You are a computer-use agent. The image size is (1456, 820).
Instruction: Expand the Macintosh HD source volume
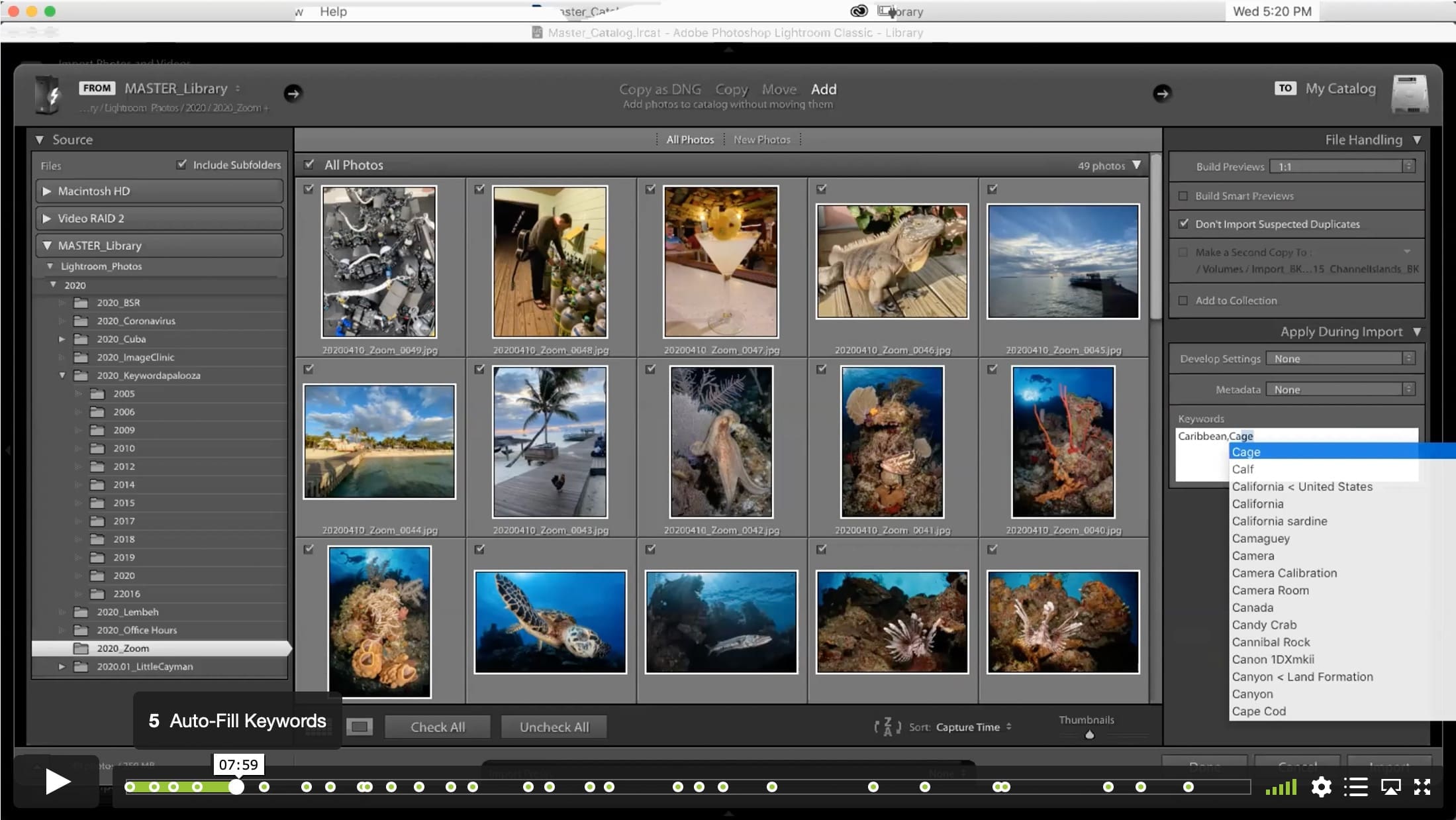[x=47, y=191]
